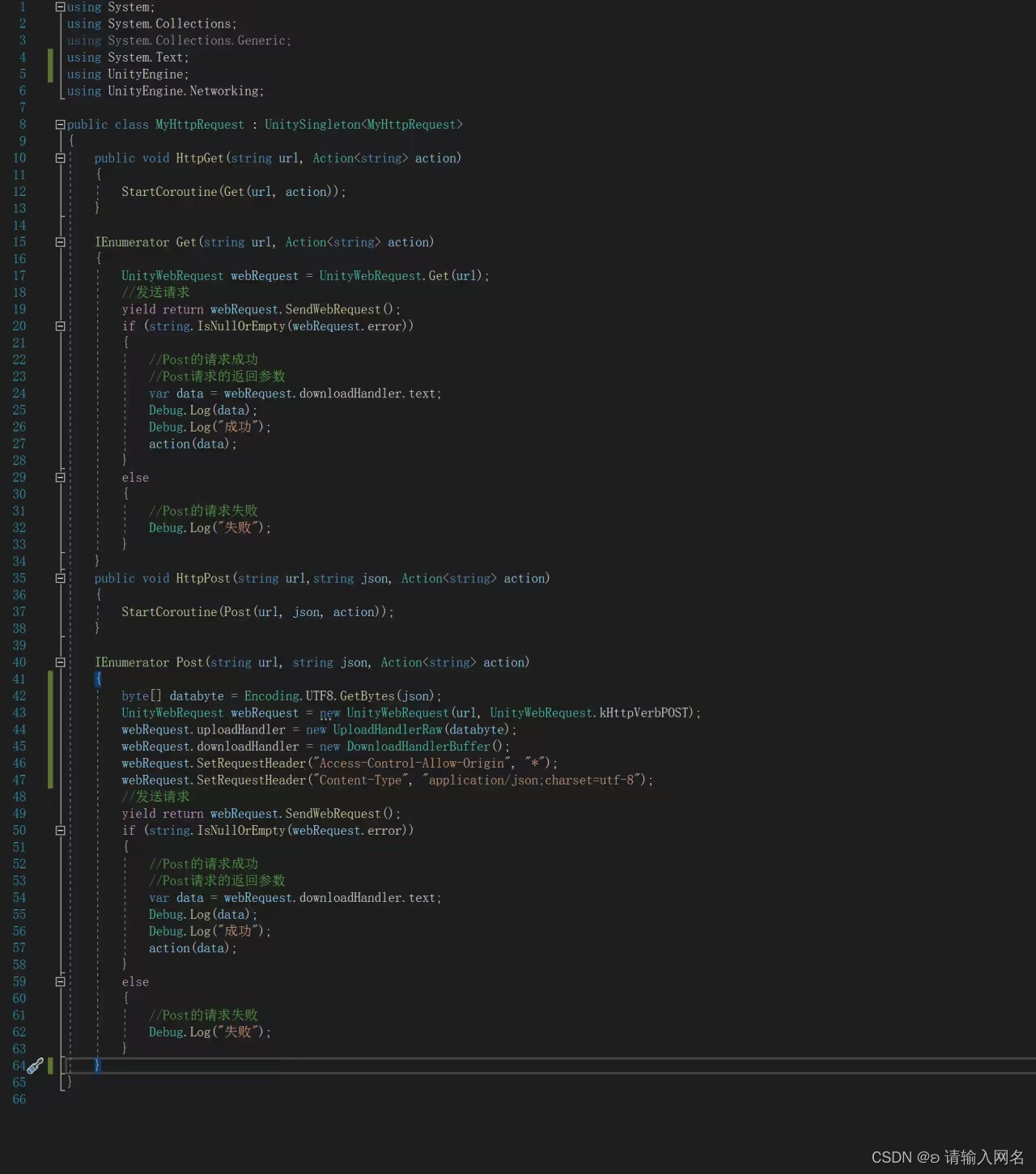Click 'Debug.Log(data);' on line 25
This screenshot has height=1174, width=1036.
(x=203, y=410)
